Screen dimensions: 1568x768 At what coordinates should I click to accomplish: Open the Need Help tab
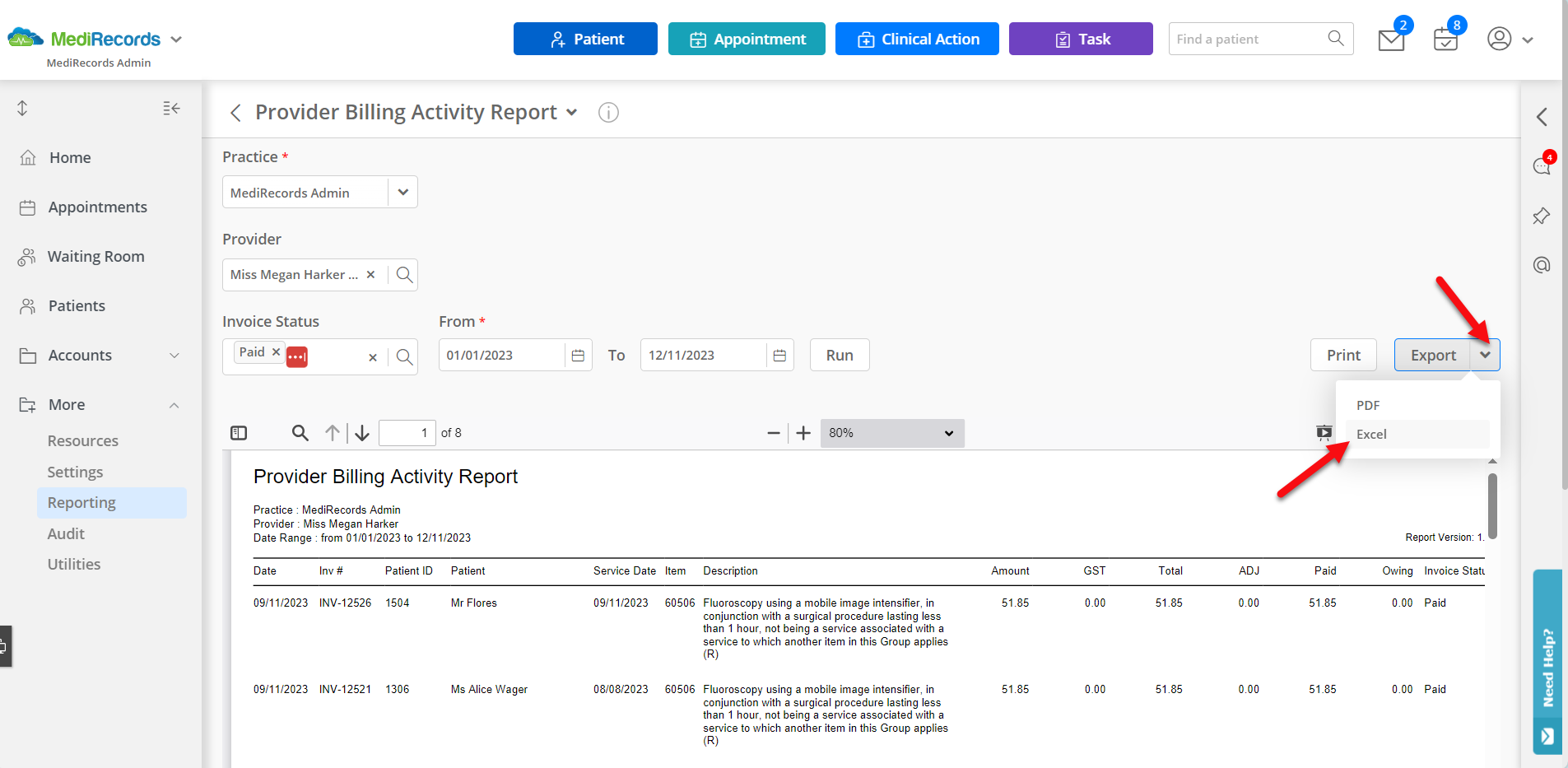coord(1547,662)
